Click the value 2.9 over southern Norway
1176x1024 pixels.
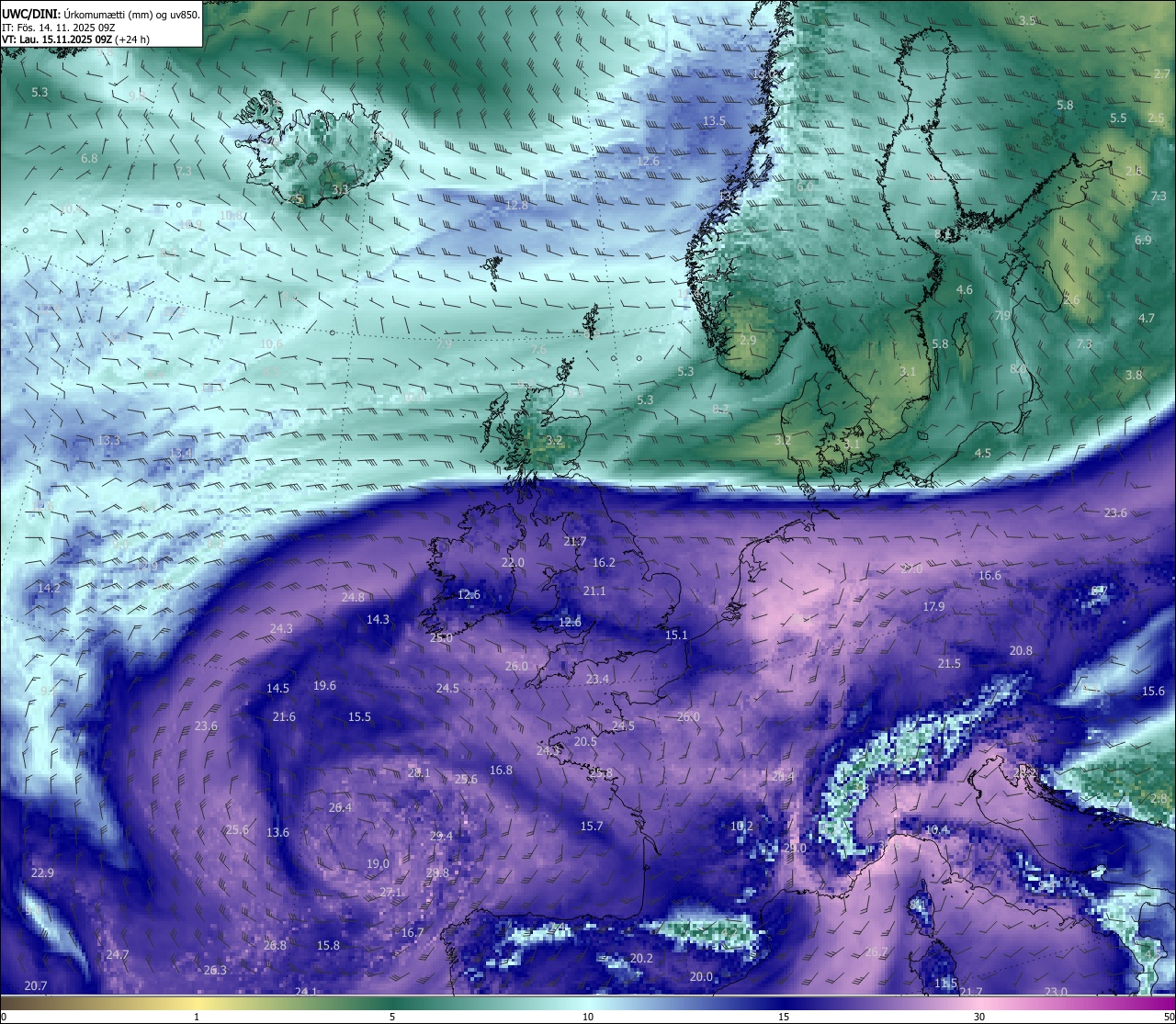coord(748,340)
